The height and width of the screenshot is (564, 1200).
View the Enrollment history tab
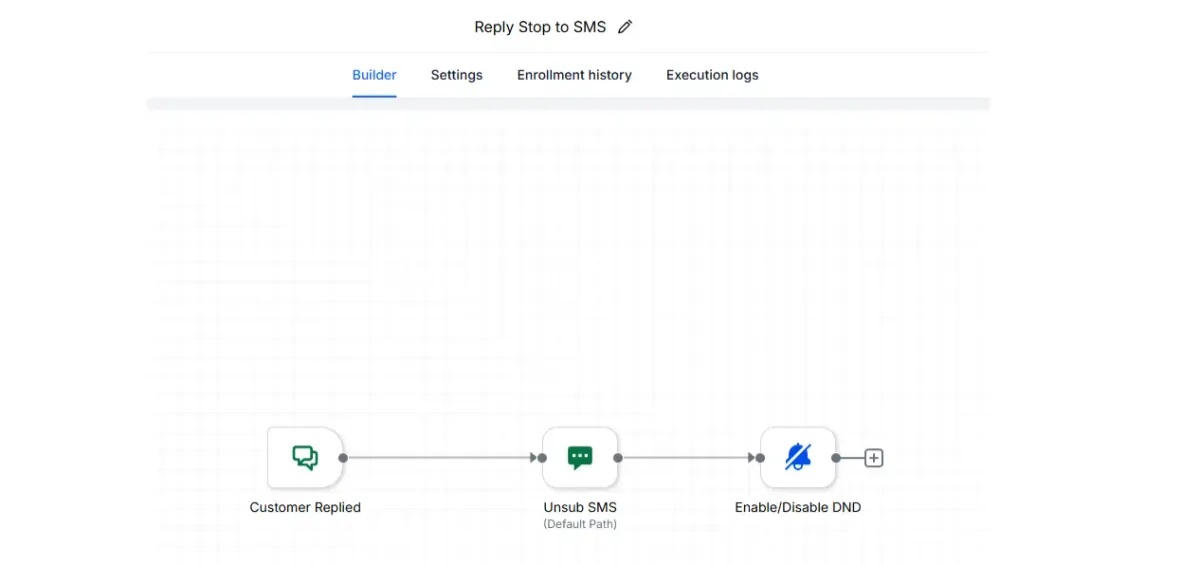click(x=574, y=75)
